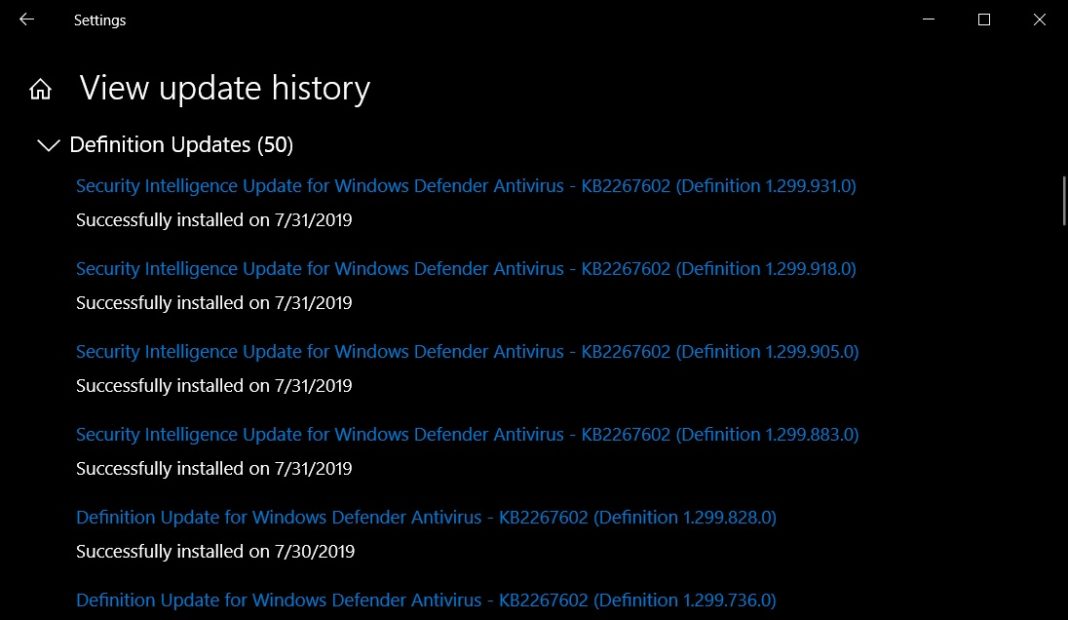Select the second Security Intelligence Update entry
Image resolution: width=1068 pixels, height=620 pixels.
465,268
